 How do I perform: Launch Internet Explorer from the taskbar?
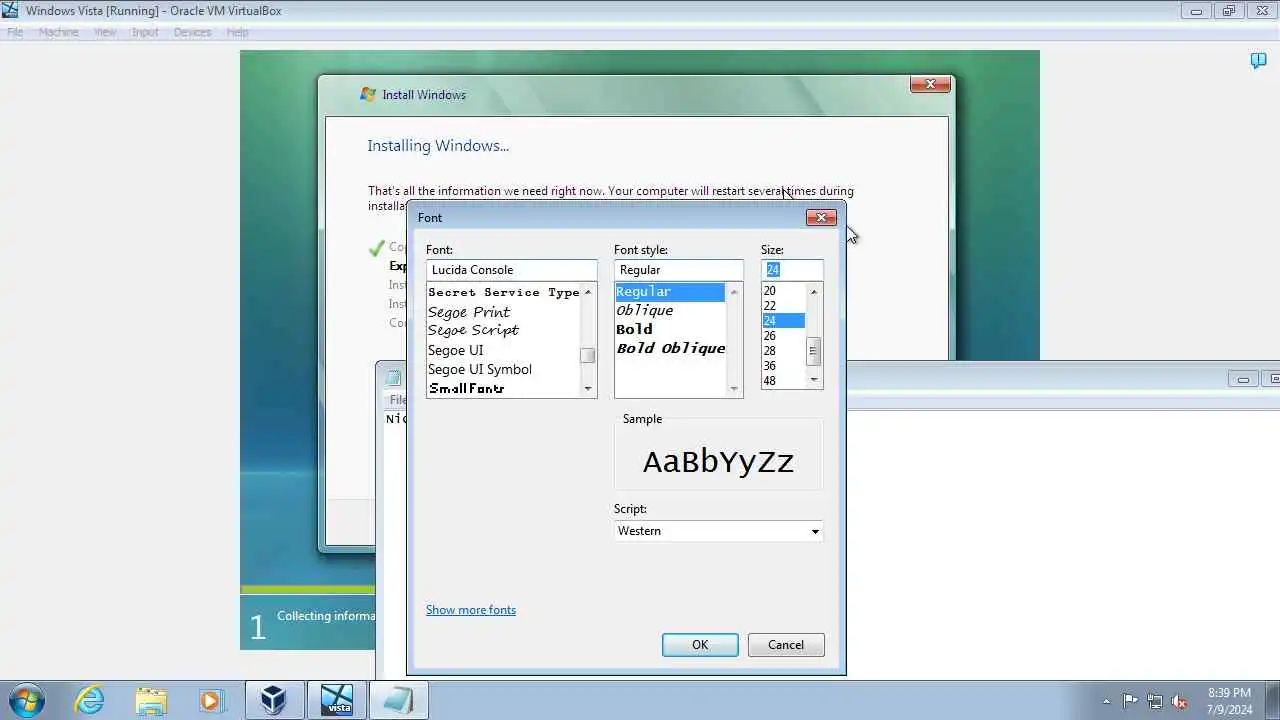pos(90,700)
